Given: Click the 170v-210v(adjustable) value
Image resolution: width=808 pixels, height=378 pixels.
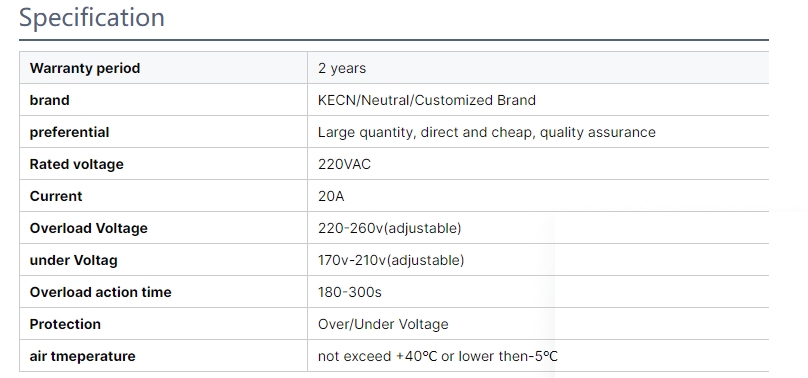Looking at the screenshot, I should pyautogui.click(x=391, y=260).
